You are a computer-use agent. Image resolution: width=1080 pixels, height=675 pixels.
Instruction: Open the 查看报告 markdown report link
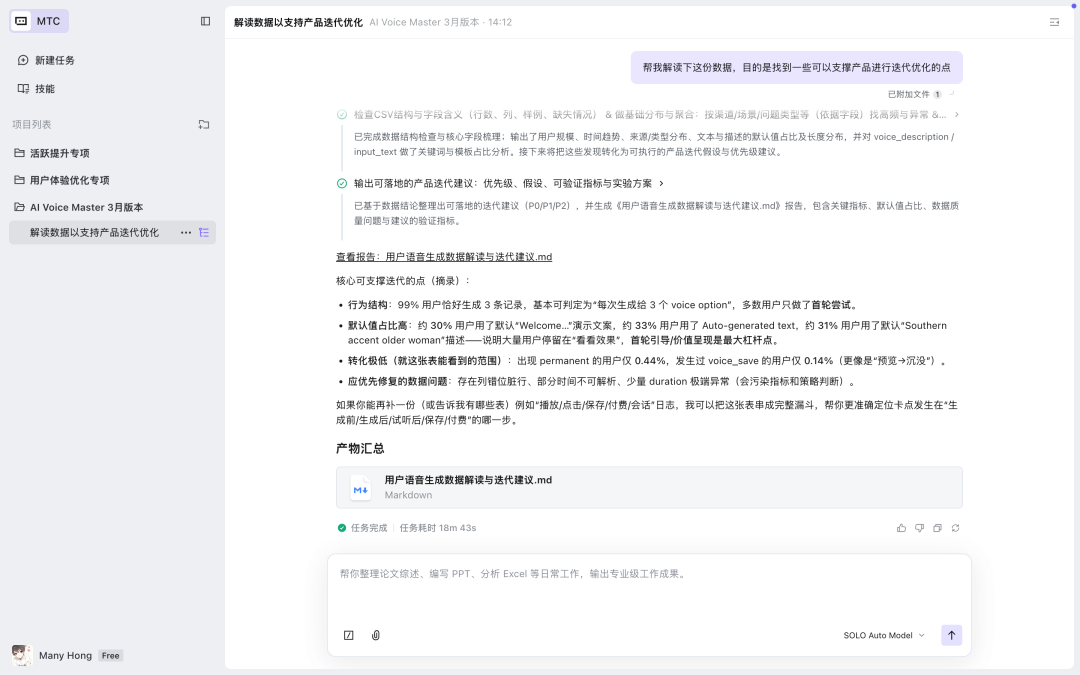coord(445,257)
